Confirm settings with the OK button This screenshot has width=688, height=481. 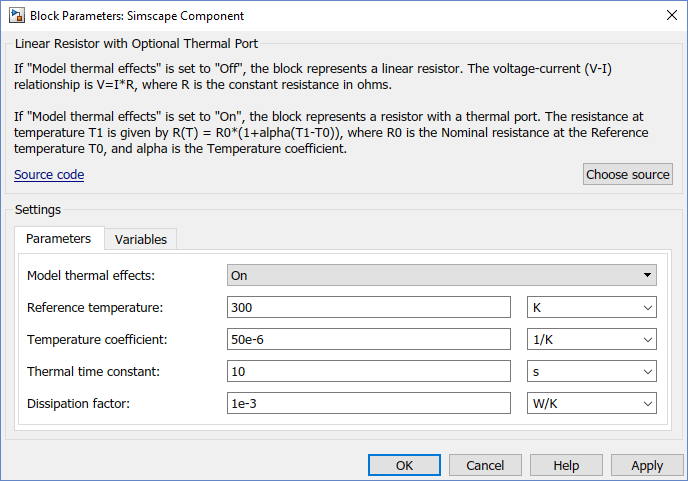404,465
